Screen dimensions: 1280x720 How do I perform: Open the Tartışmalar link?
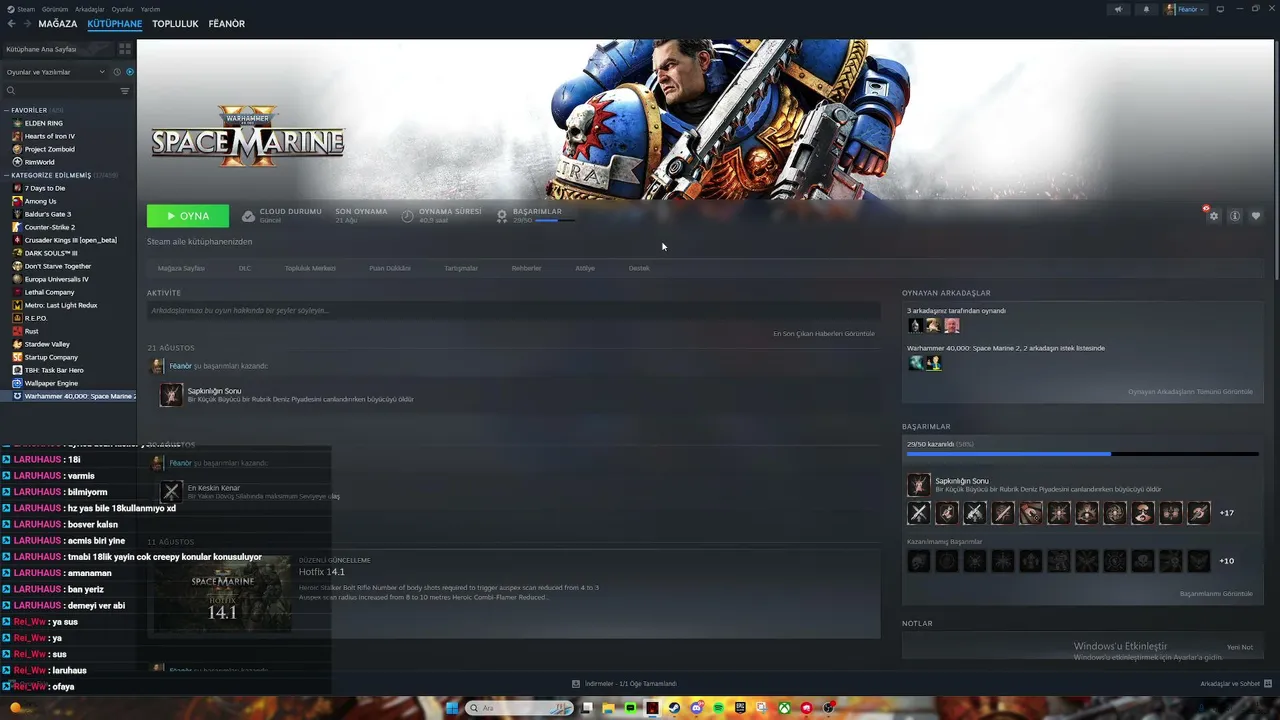click(461, 268)
